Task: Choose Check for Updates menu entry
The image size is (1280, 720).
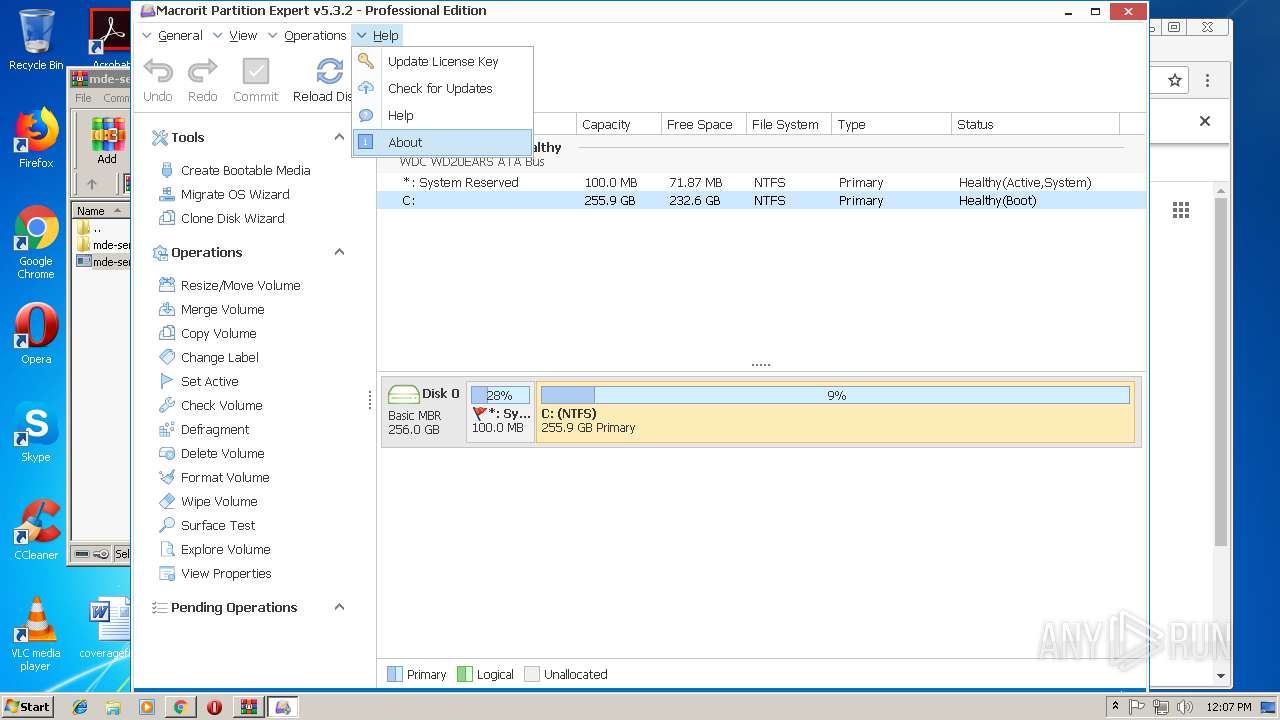Action: tap(442, 88)
